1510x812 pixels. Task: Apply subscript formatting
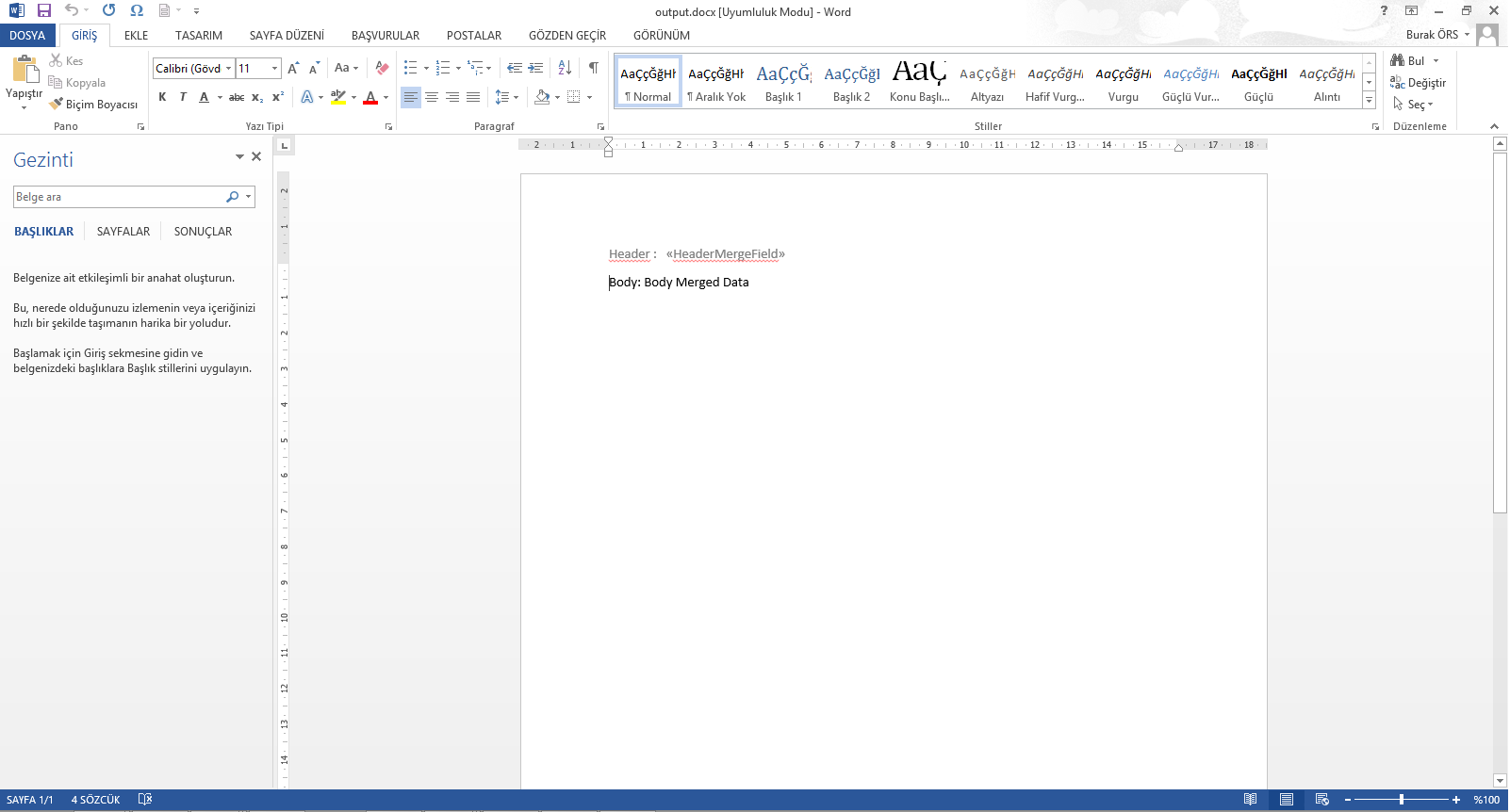pos(257,97)
